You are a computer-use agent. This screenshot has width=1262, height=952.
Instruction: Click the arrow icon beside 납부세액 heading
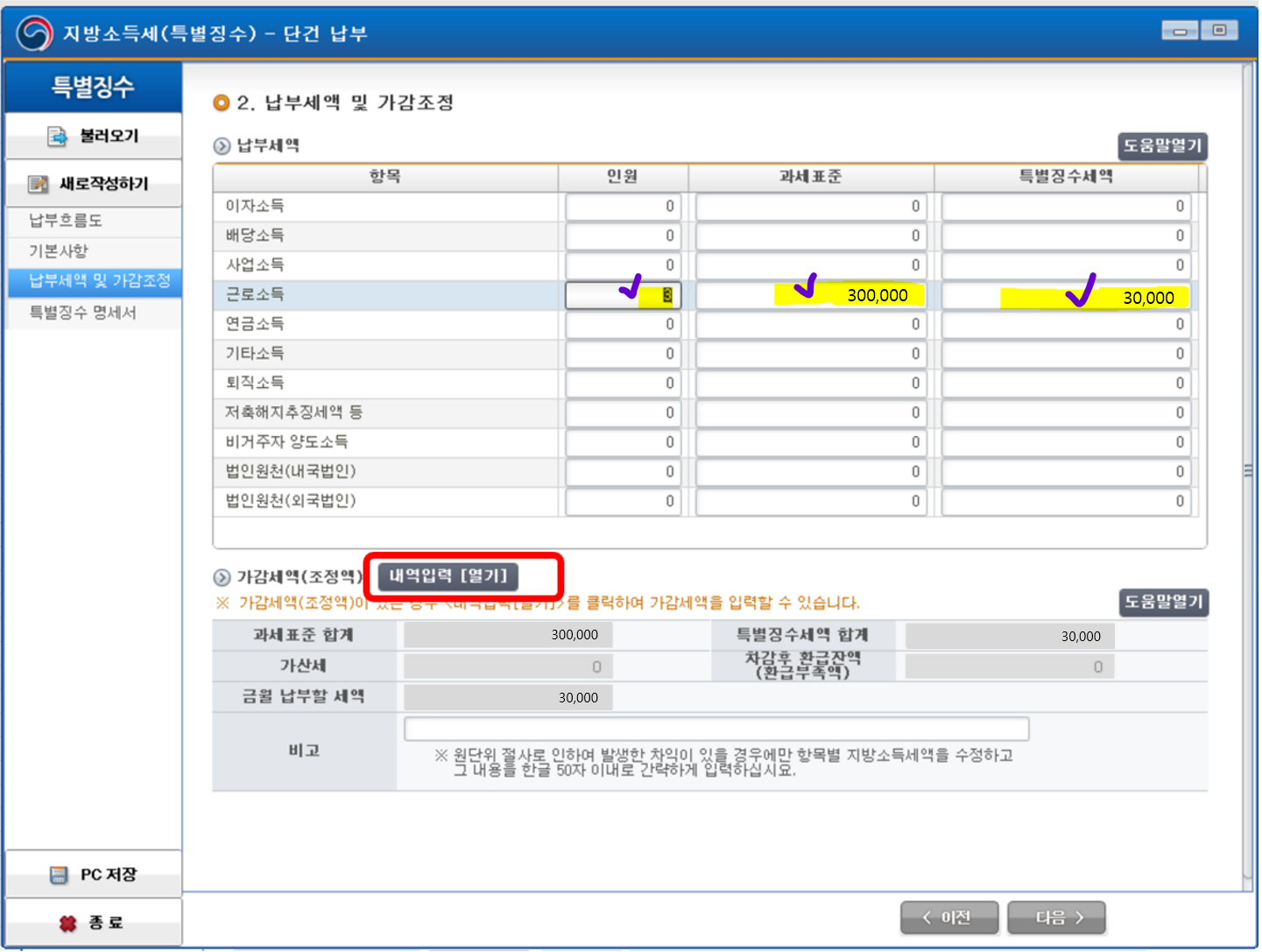(222, 146)
